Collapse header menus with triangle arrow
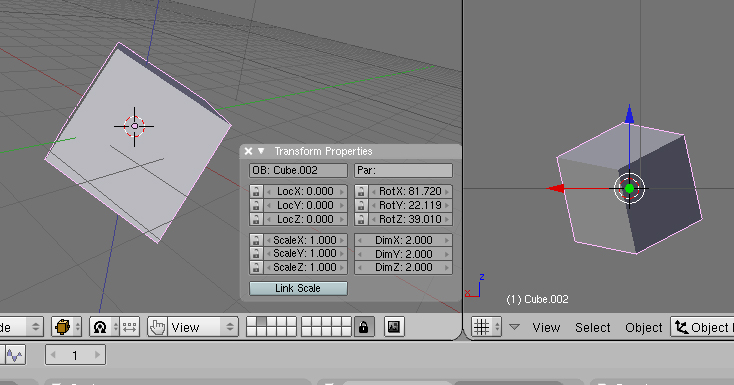This screenshot has width=734, height=385. [514, 327]
